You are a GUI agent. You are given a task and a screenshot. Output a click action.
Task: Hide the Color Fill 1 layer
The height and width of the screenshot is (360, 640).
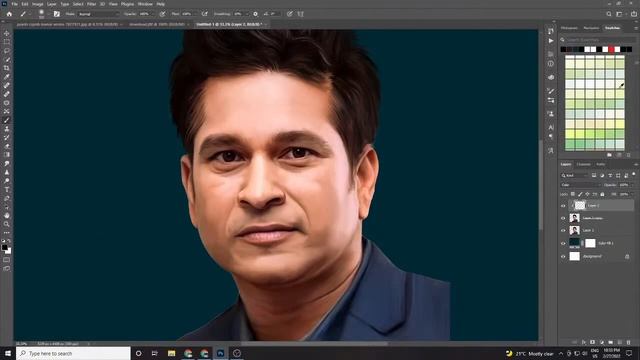pos(563,243)
